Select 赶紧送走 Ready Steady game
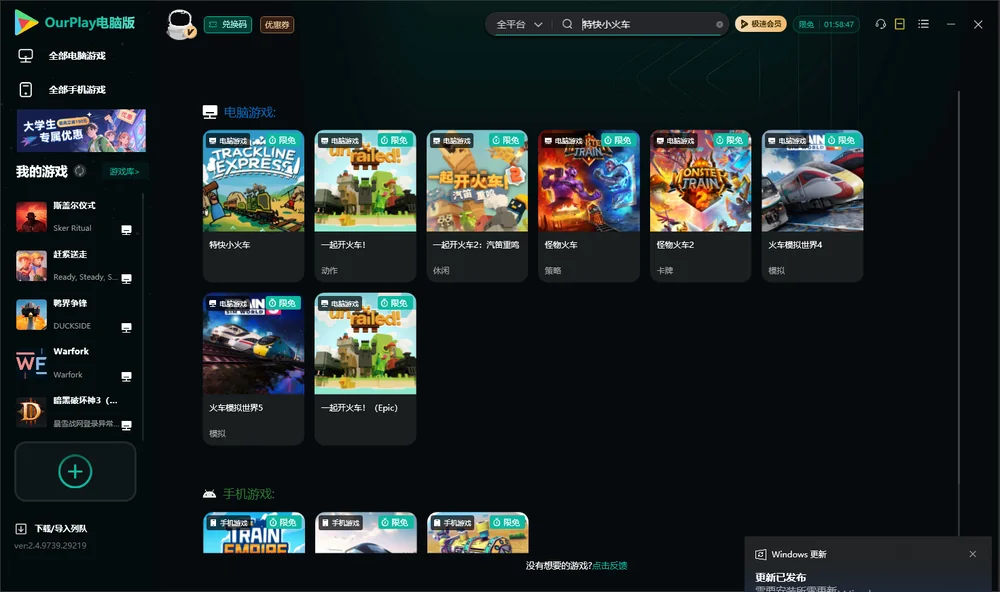1000x592 pixels. pos(74,266)
